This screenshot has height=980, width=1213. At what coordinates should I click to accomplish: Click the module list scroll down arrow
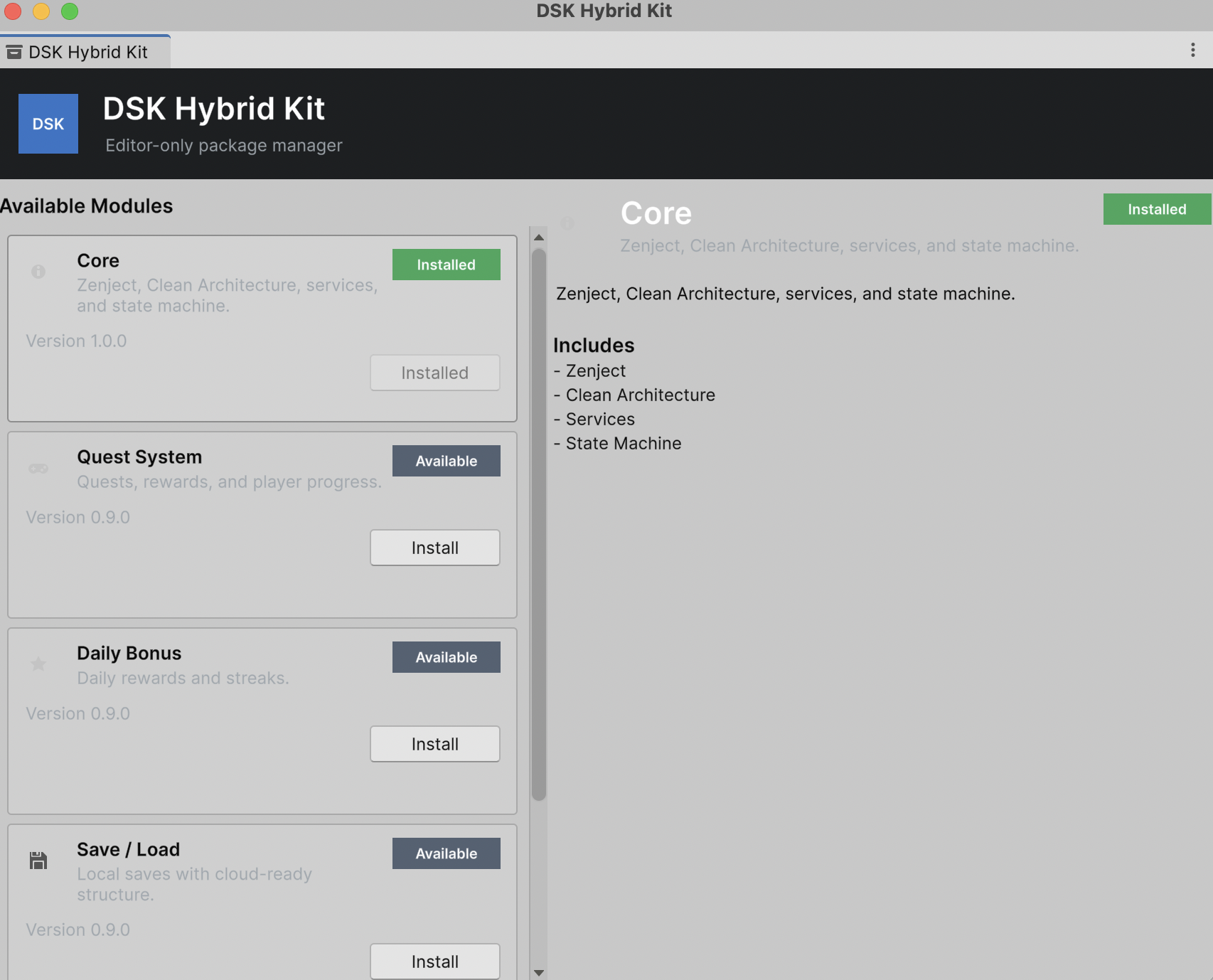(x=539, y=972)
